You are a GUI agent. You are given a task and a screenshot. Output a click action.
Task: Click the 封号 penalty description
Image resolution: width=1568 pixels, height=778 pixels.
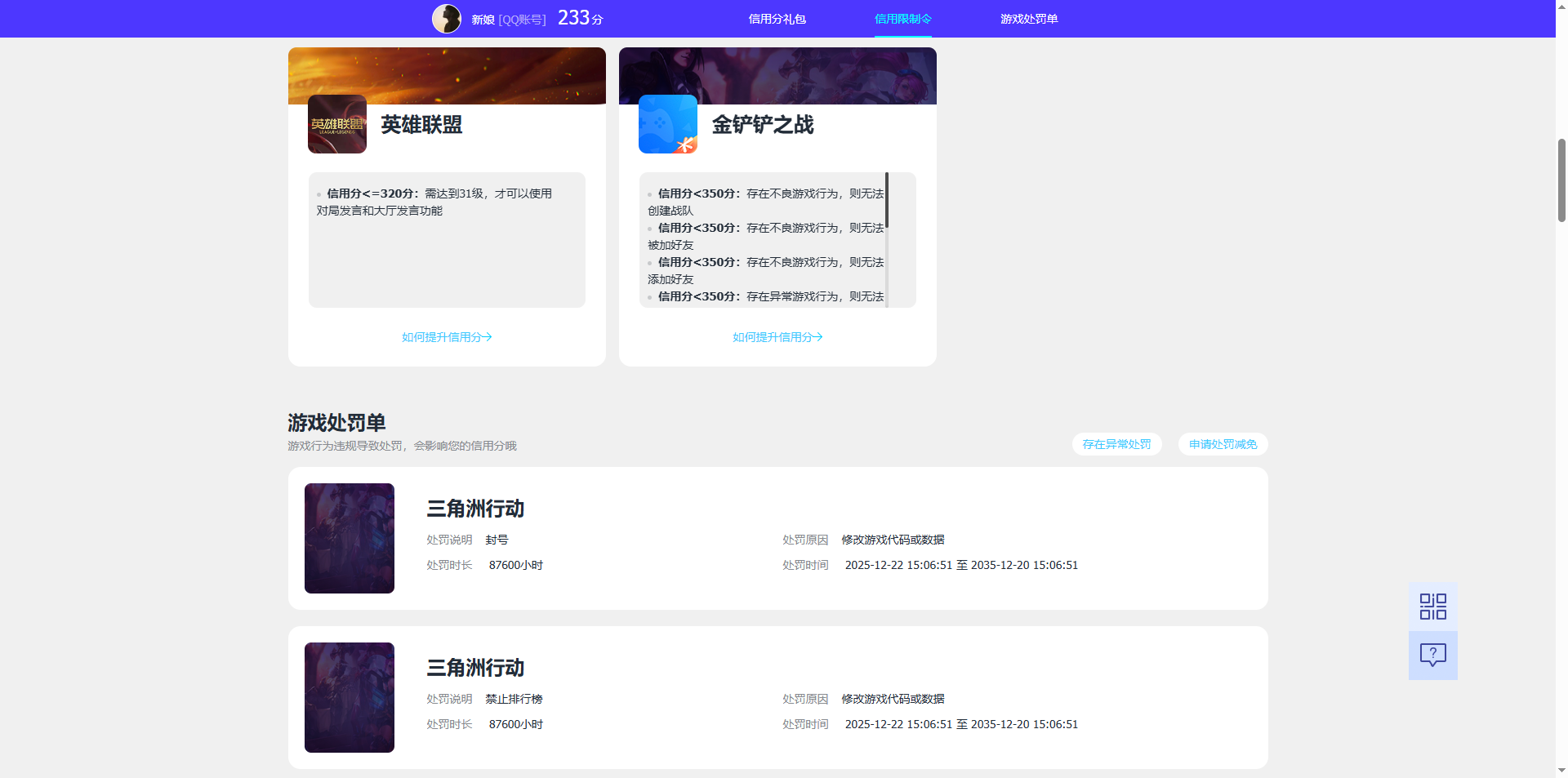497,540
